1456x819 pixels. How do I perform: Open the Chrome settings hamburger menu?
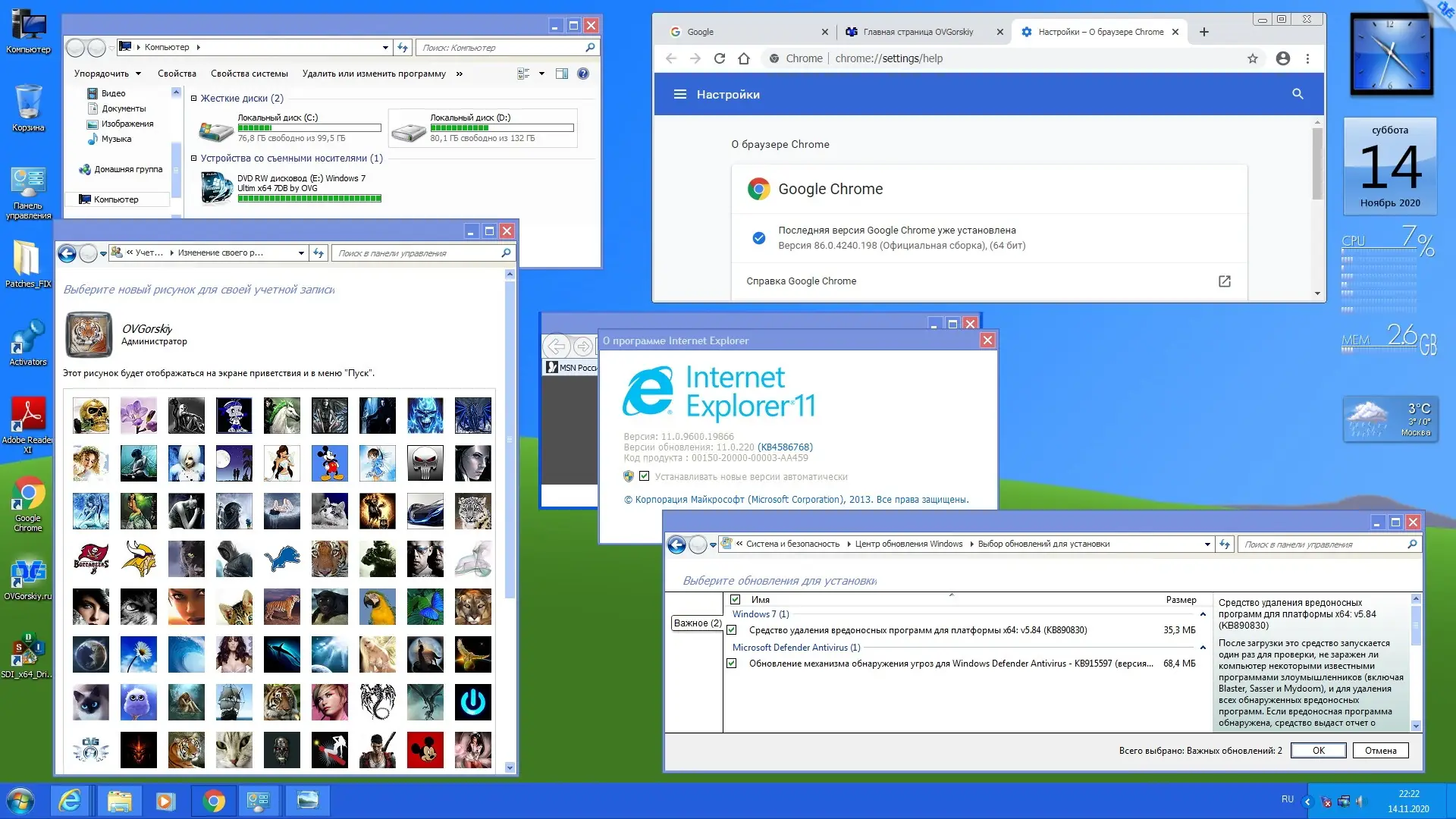(x=680, y=94)
